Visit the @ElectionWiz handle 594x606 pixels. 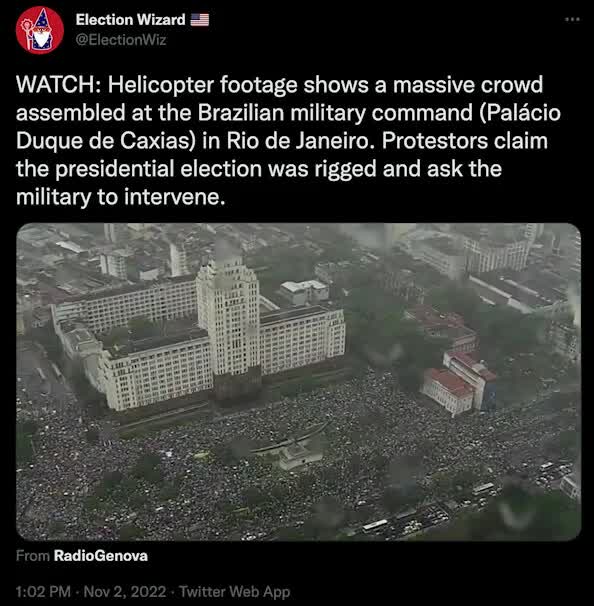tap(121, 40)
